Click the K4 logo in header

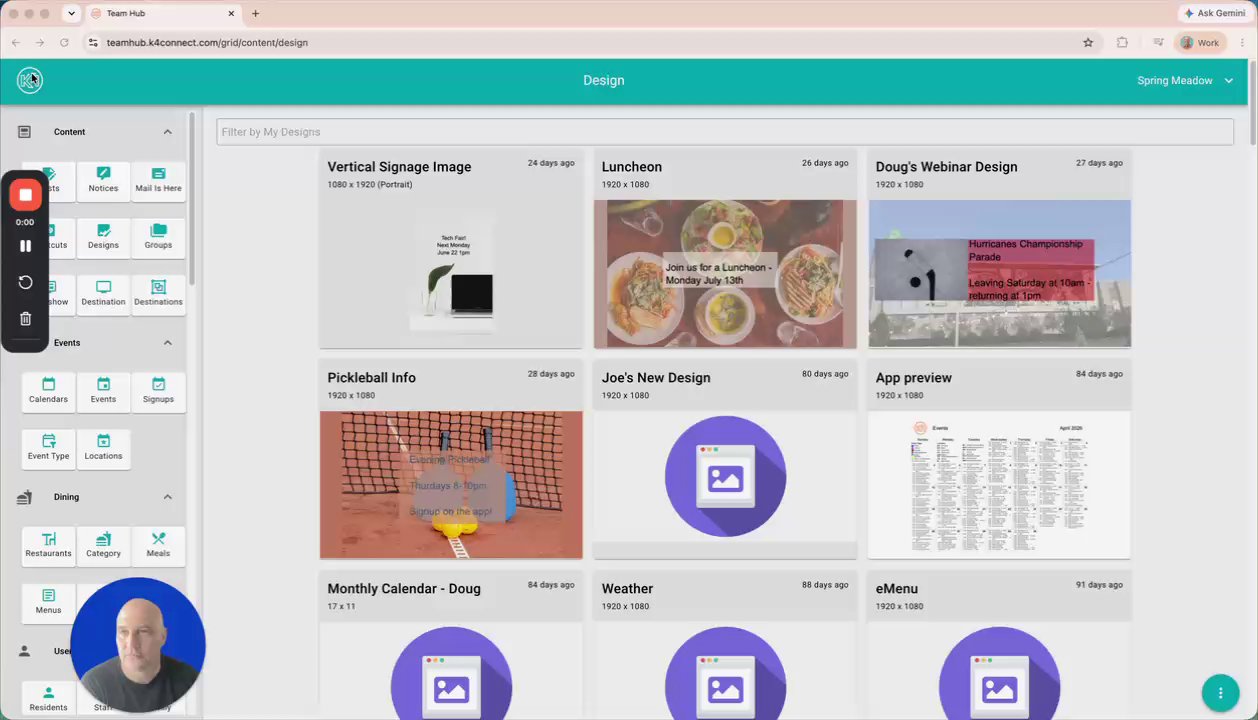[x=29, y=80]
